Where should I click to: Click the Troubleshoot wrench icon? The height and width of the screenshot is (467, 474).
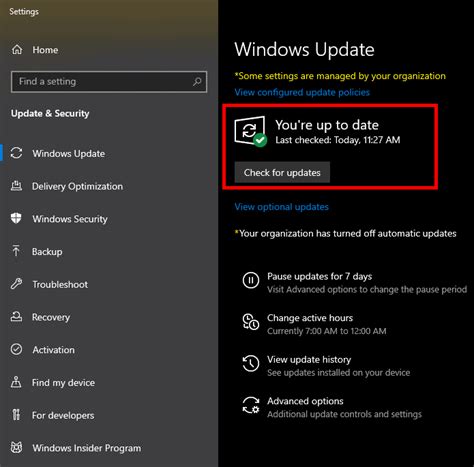(16, 284)
